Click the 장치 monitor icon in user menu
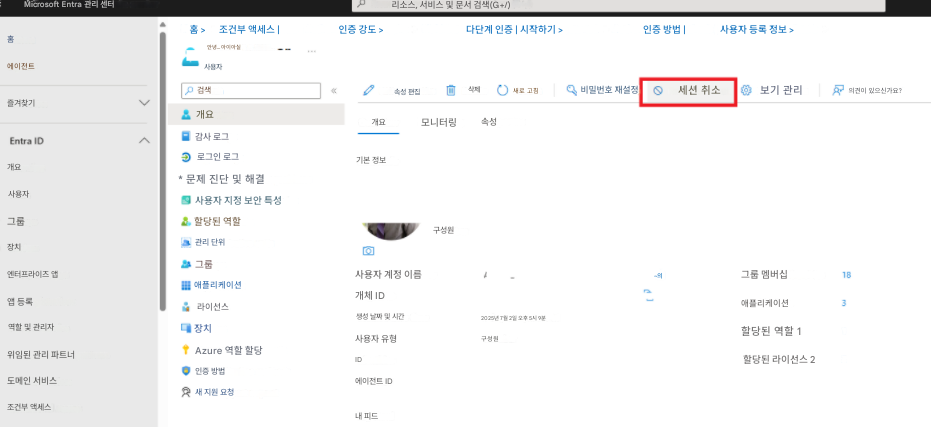This screenshot has width=931, height=427. pyautogui.click(x=186, y=328)
